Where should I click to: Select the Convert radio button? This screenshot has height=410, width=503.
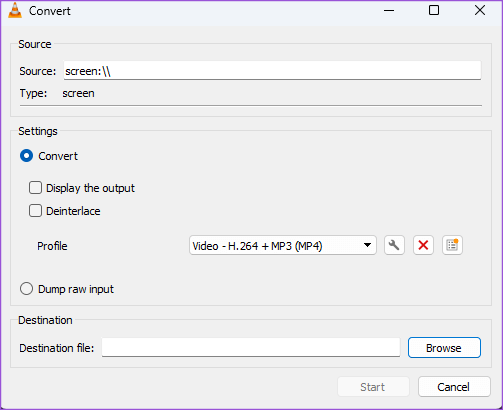[x=26, y=156]
